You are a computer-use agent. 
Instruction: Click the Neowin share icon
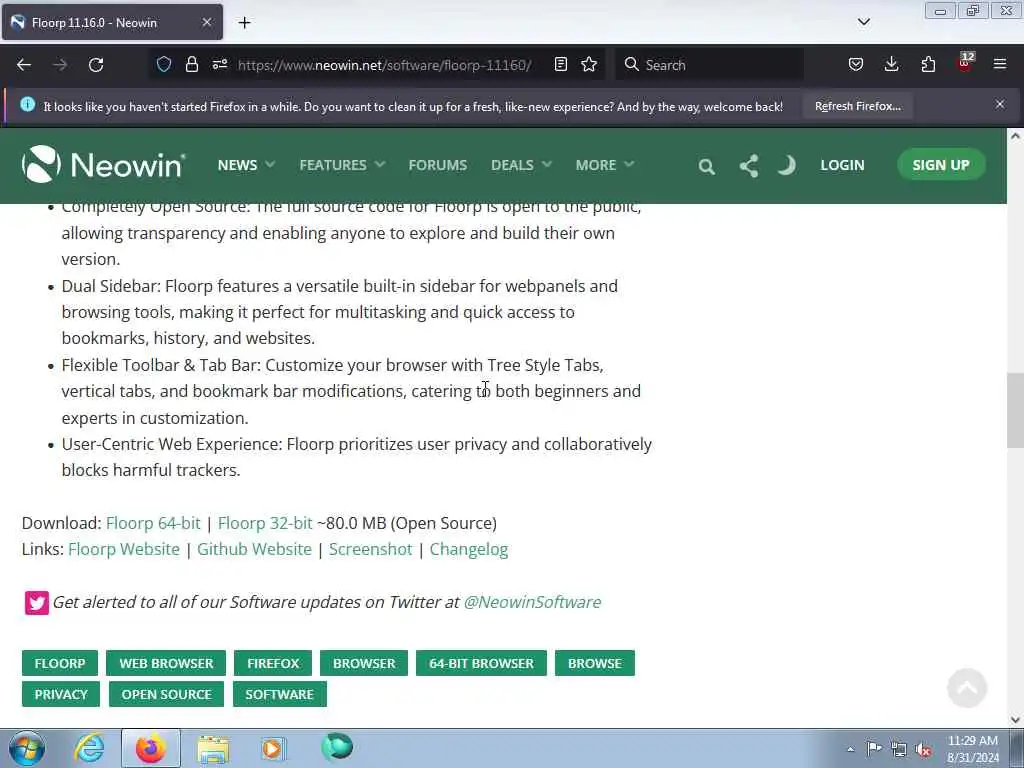click(x=748, y=166)
